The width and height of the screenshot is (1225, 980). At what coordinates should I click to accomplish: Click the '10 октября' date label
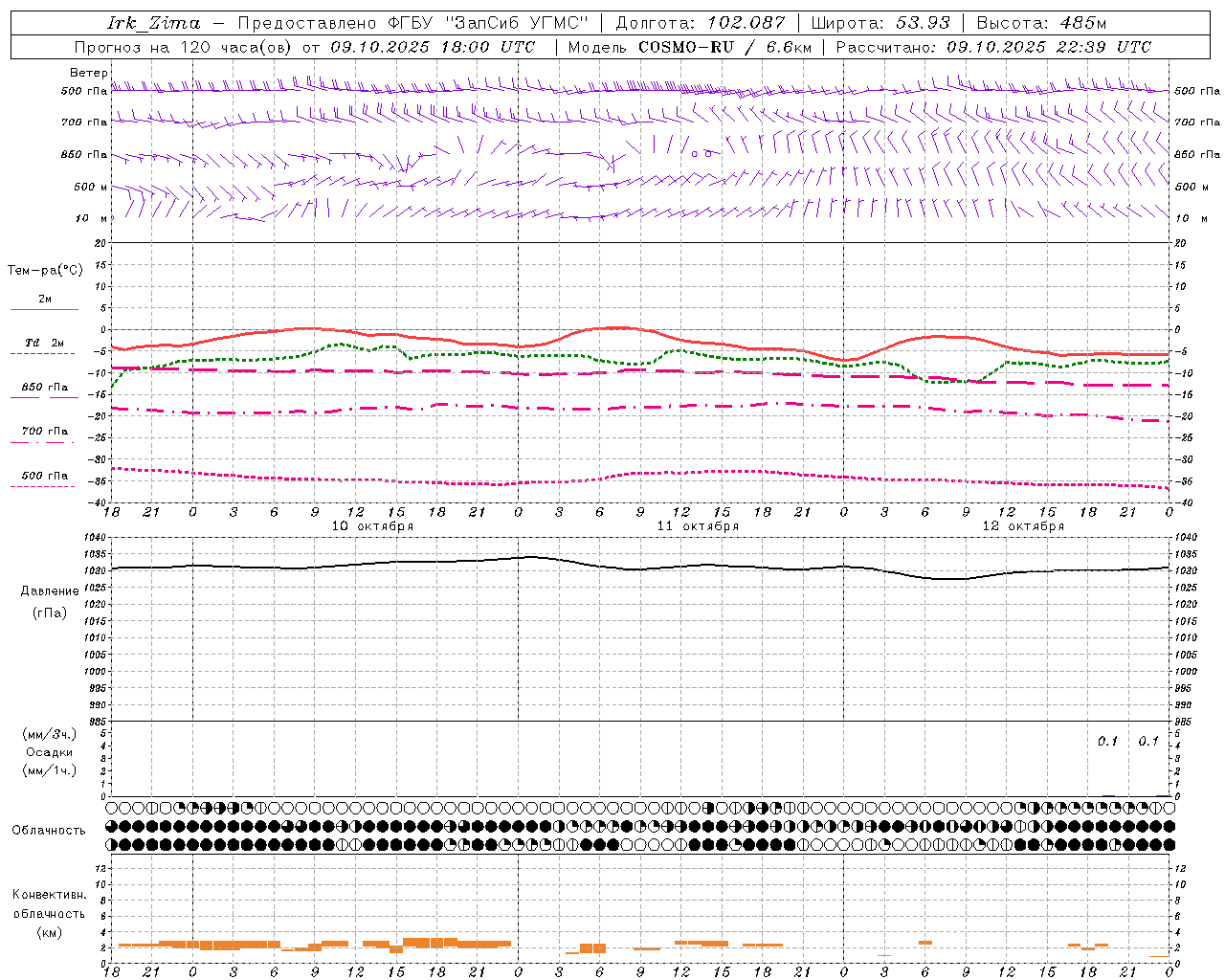click(x=372, y=526)
